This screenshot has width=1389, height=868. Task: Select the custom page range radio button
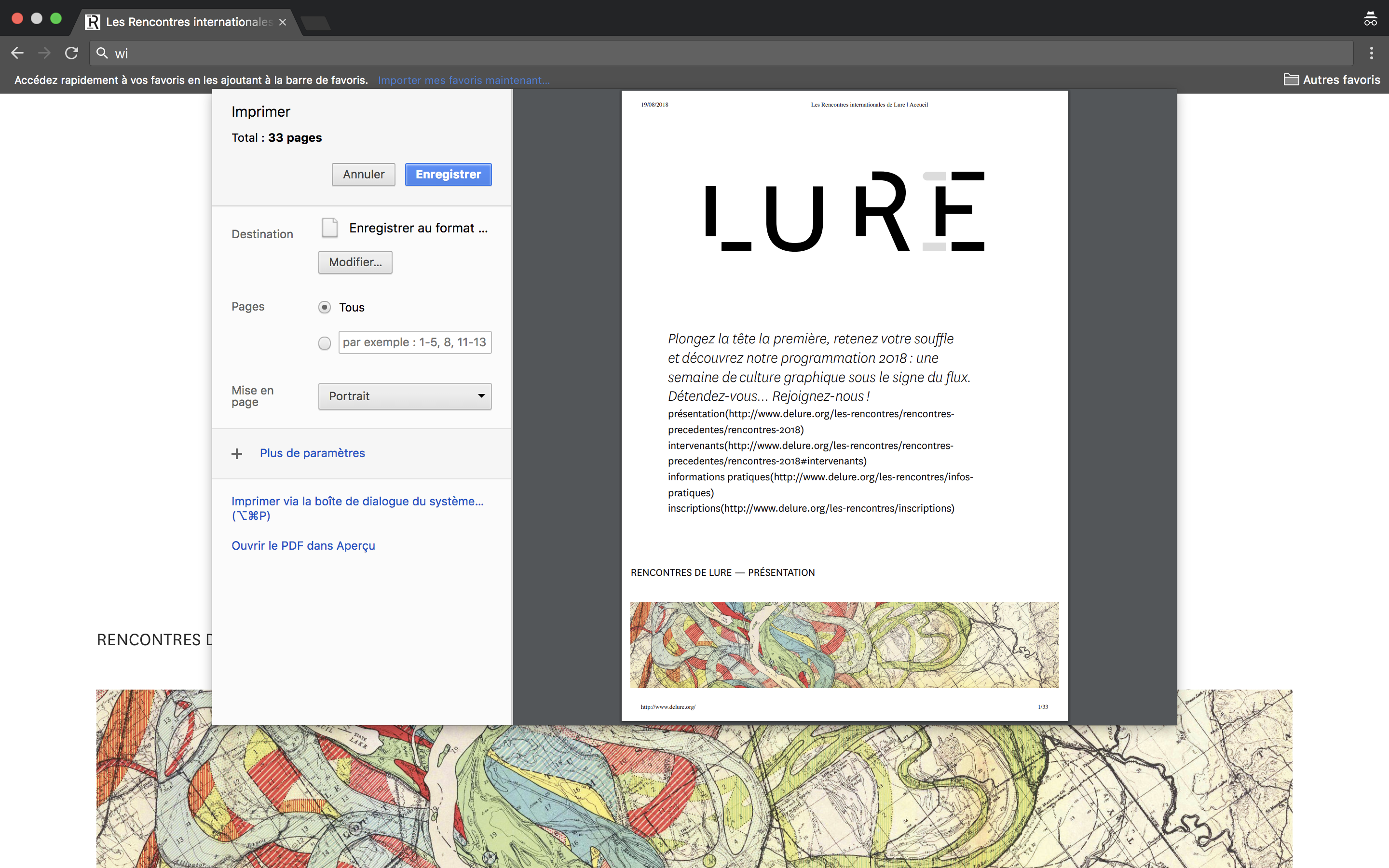324,343
